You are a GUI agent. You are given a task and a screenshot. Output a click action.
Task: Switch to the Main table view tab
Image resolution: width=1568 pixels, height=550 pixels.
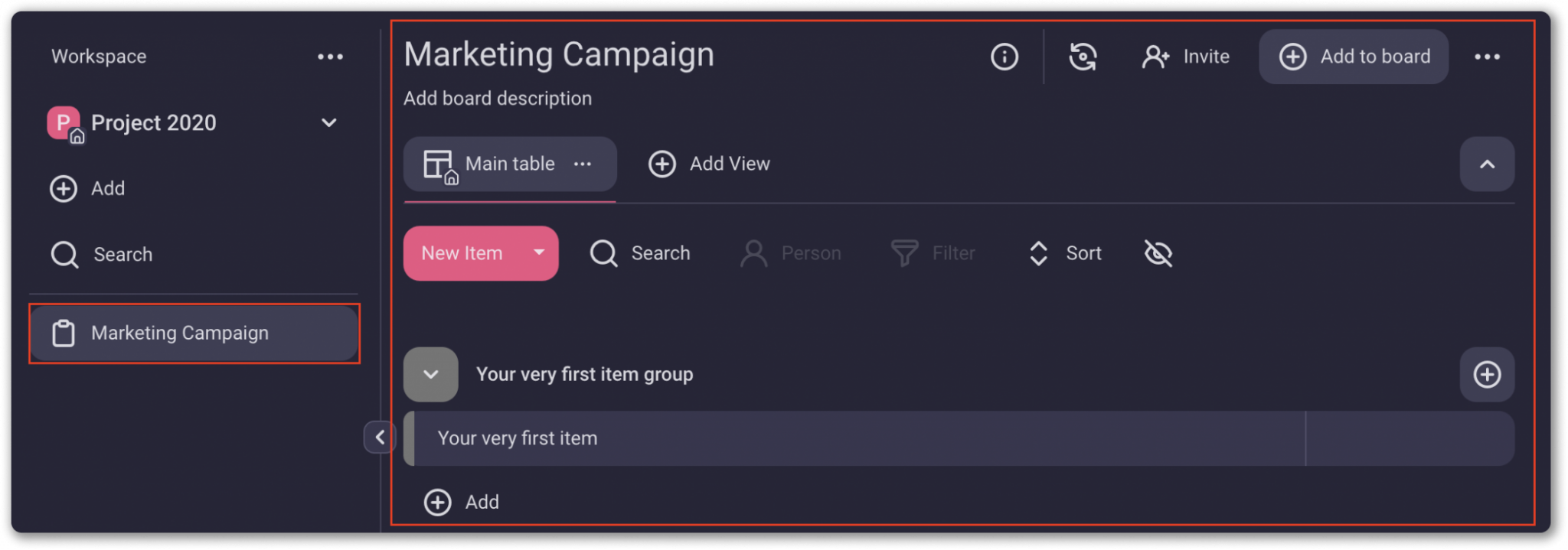508,164
